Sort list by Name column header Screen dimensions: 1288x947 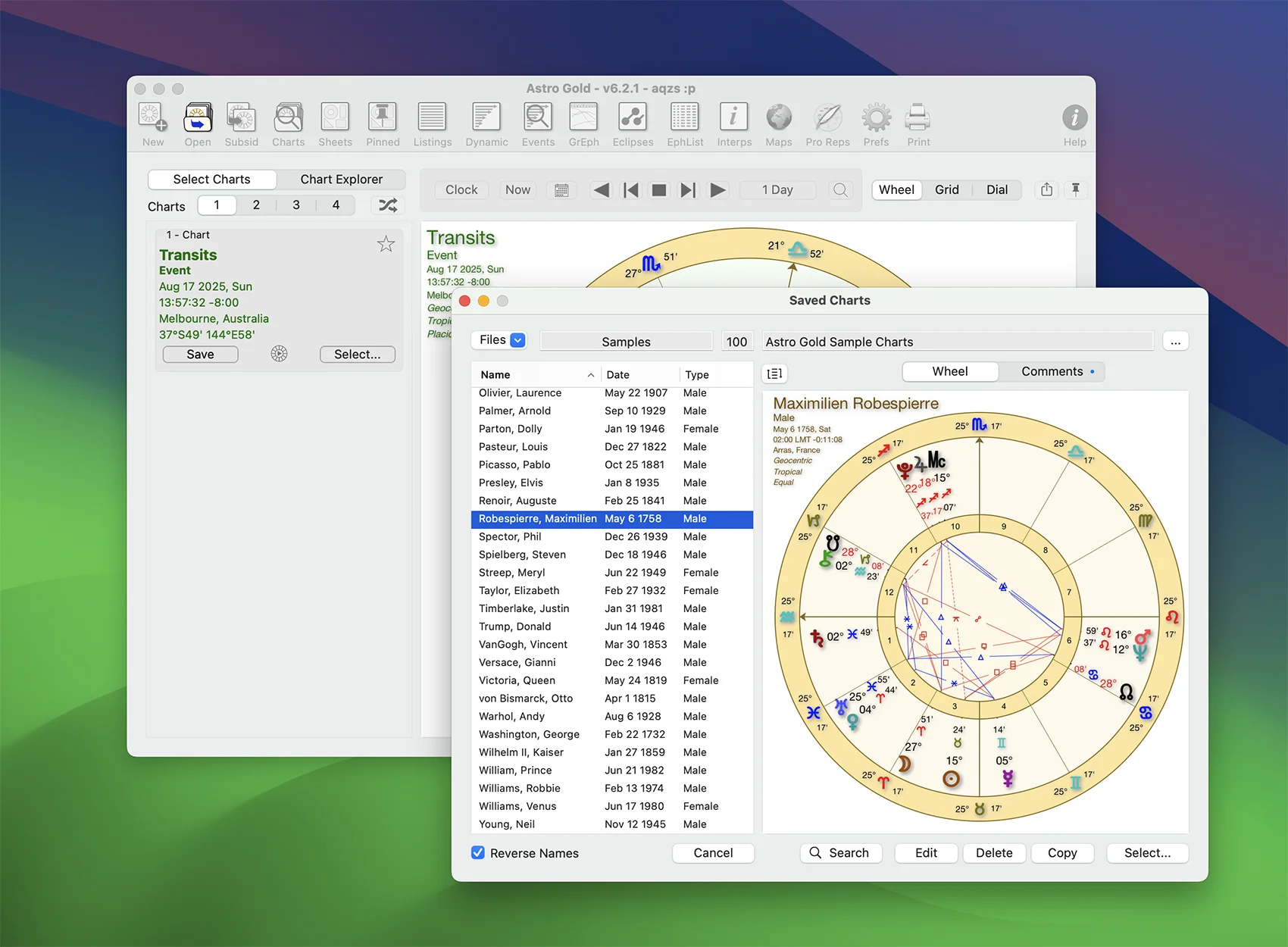[536, 375]
